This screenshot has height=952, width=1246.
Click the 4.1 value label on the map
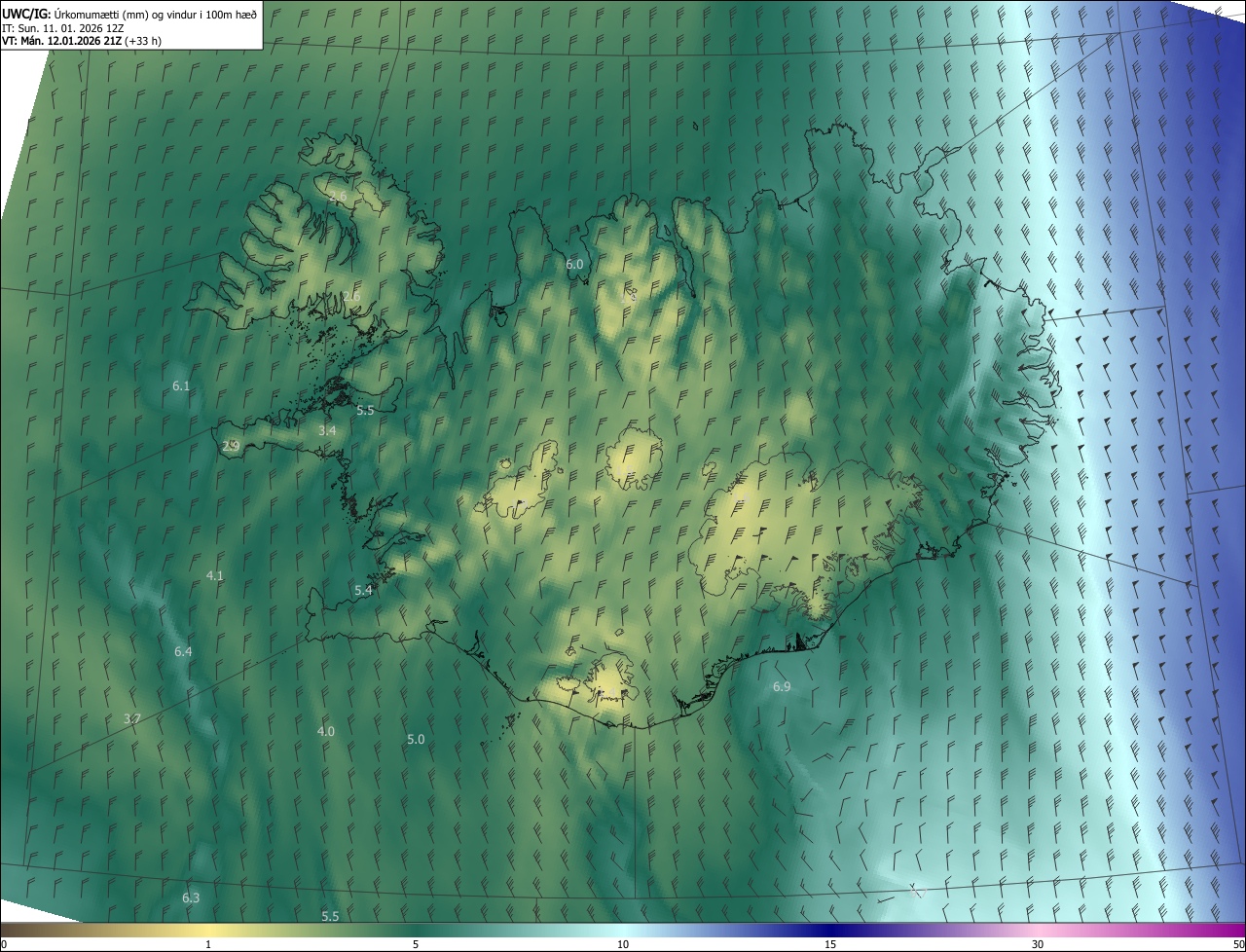215,575
